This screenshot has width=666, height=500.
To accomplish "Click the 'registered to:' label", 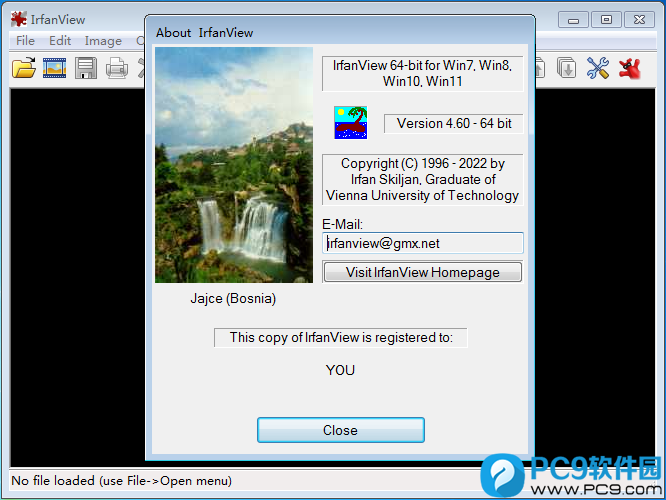I will coord(341,337).
